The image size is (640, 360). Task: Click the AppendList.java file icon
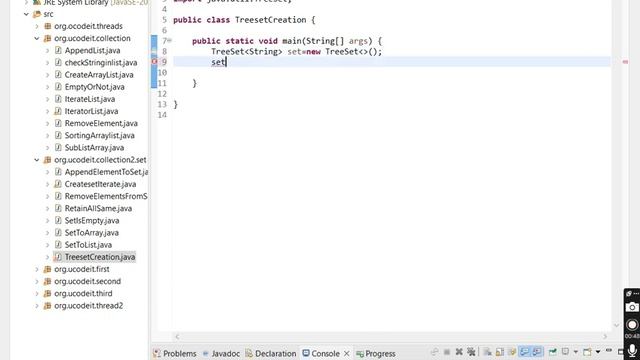[x=58, y=51]
